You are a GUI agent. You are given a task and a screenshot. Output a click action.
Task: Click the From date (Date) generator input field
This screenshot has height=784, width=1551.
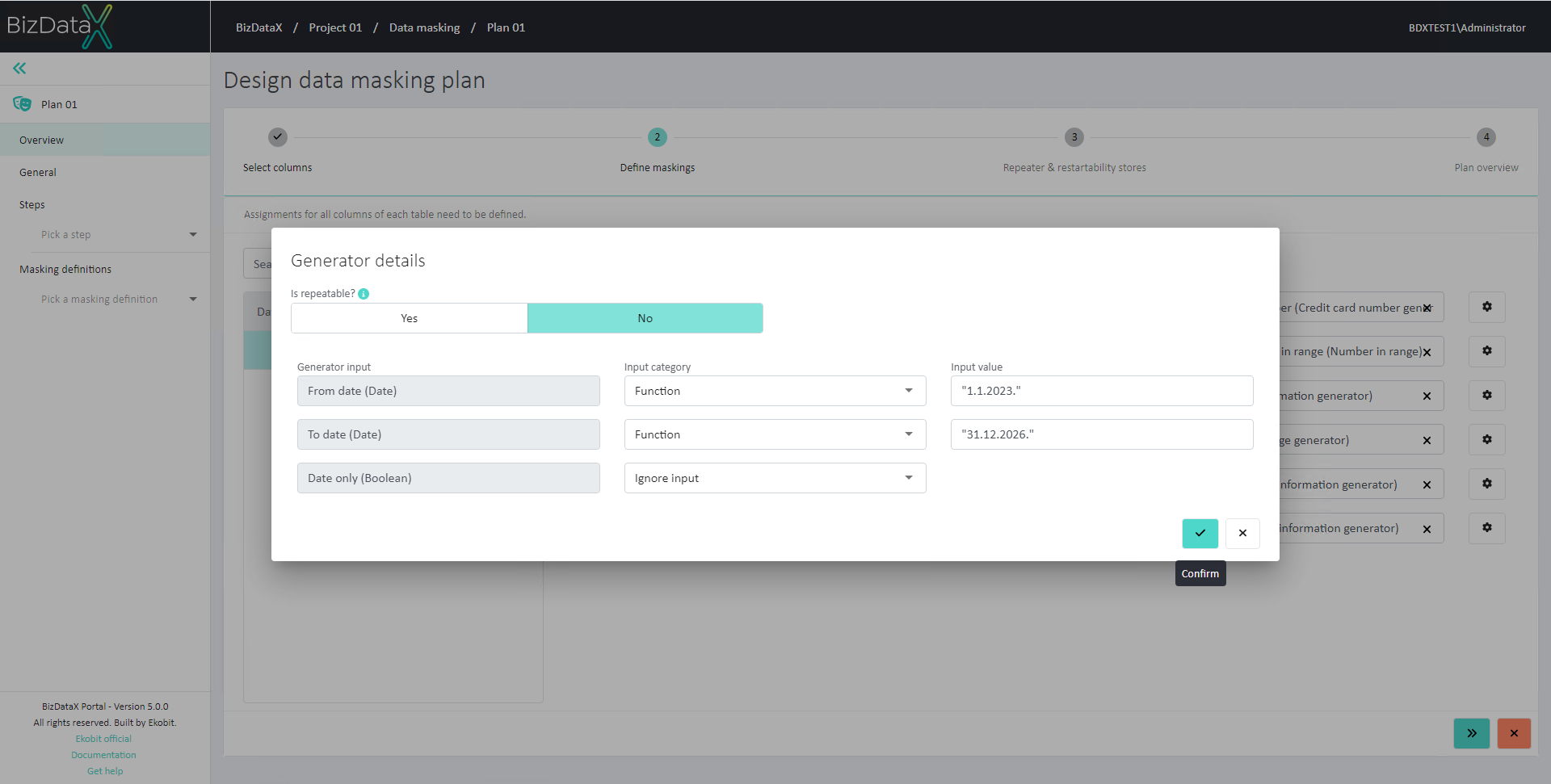[448, 391]
